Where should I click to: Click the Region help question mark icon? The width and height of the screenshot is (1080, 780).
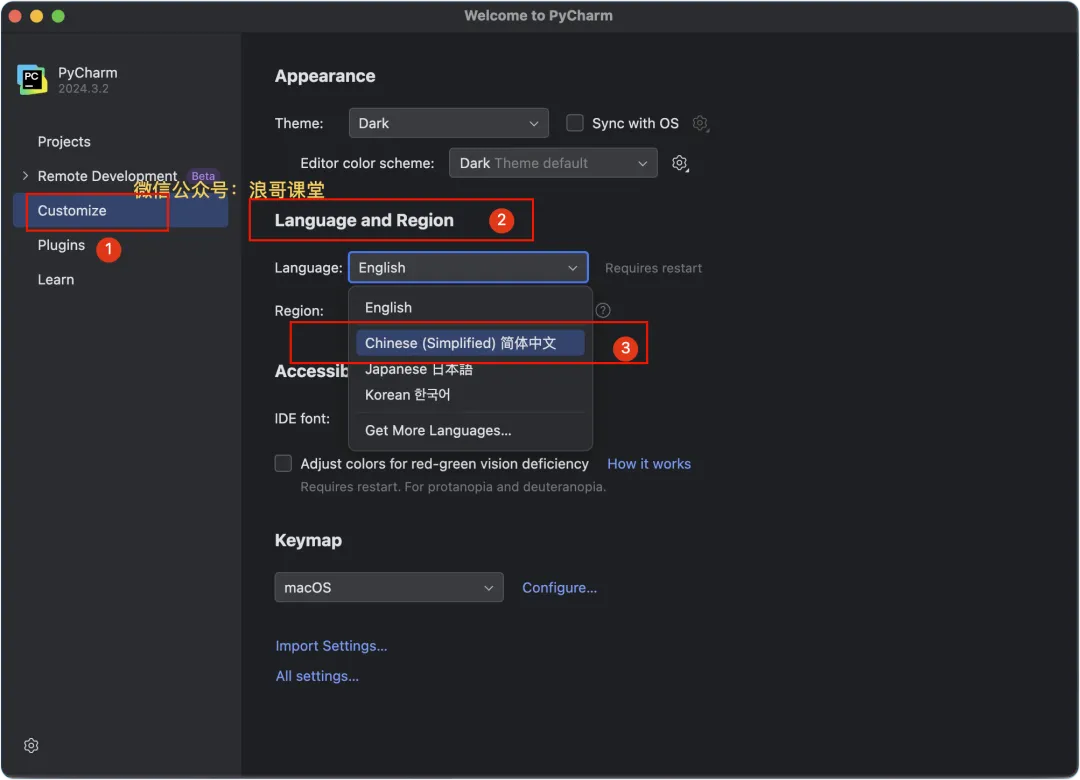point(603,310)
